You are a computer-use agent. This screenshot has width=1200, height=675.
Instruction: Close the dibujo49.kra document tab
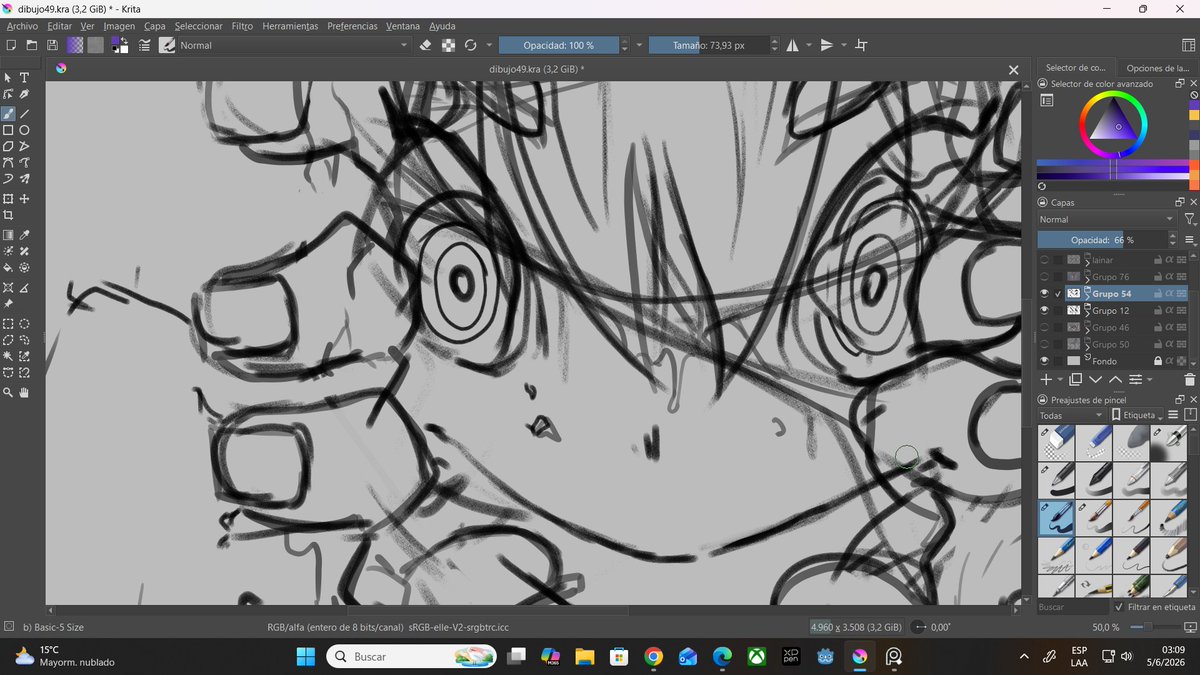click(x=1013, y=69)
